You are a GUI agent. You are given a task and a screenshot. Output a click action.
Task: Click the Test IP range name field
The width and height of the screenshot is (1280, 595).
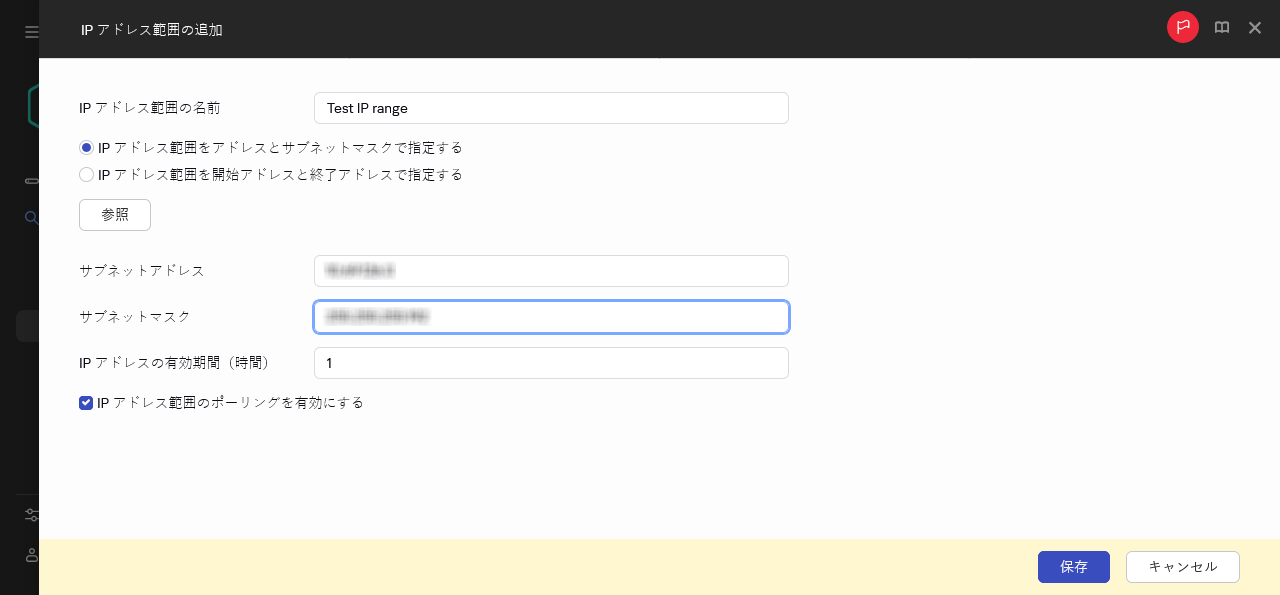tap(551, 108)
